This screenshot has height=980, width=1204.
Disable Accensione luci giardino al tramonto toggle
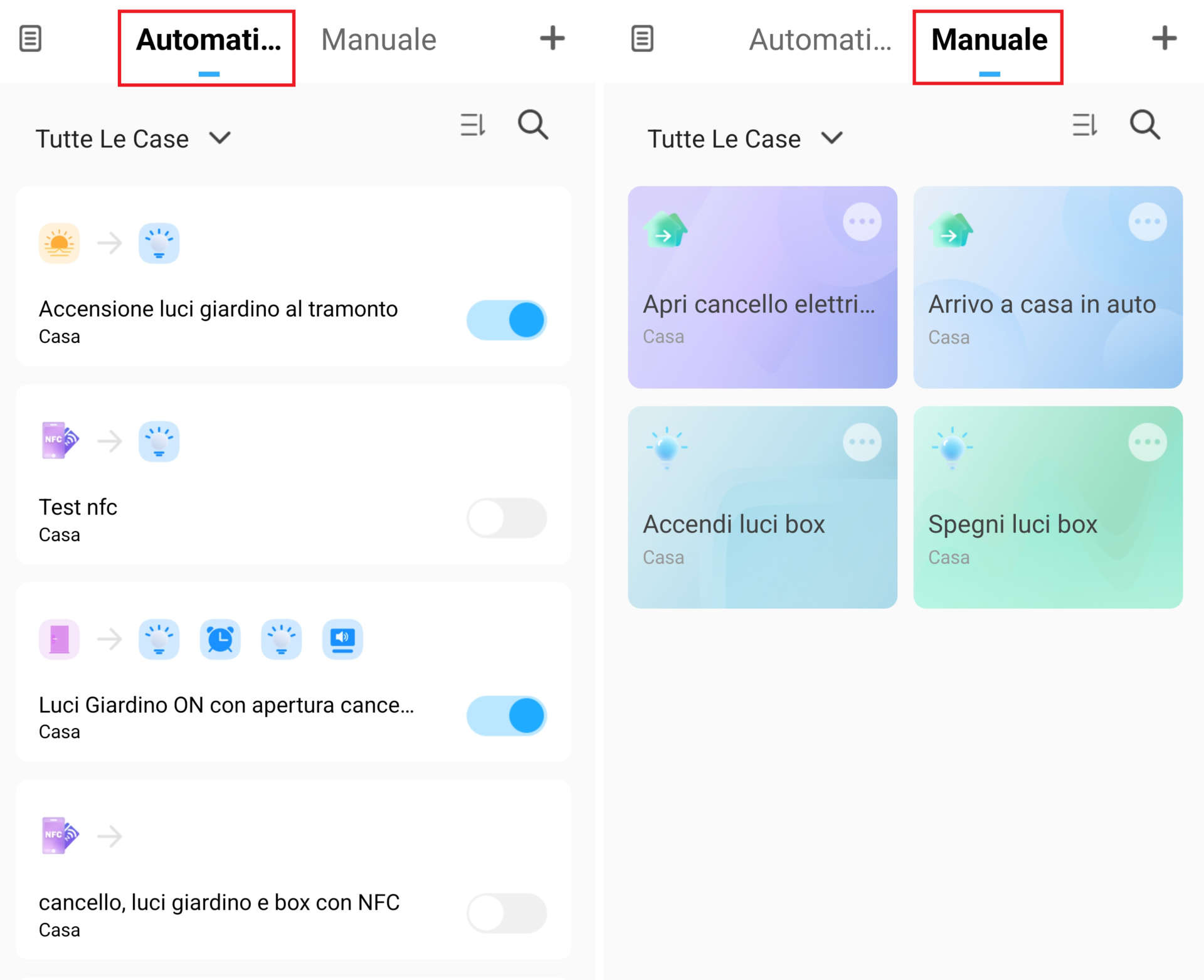point(507,320)
